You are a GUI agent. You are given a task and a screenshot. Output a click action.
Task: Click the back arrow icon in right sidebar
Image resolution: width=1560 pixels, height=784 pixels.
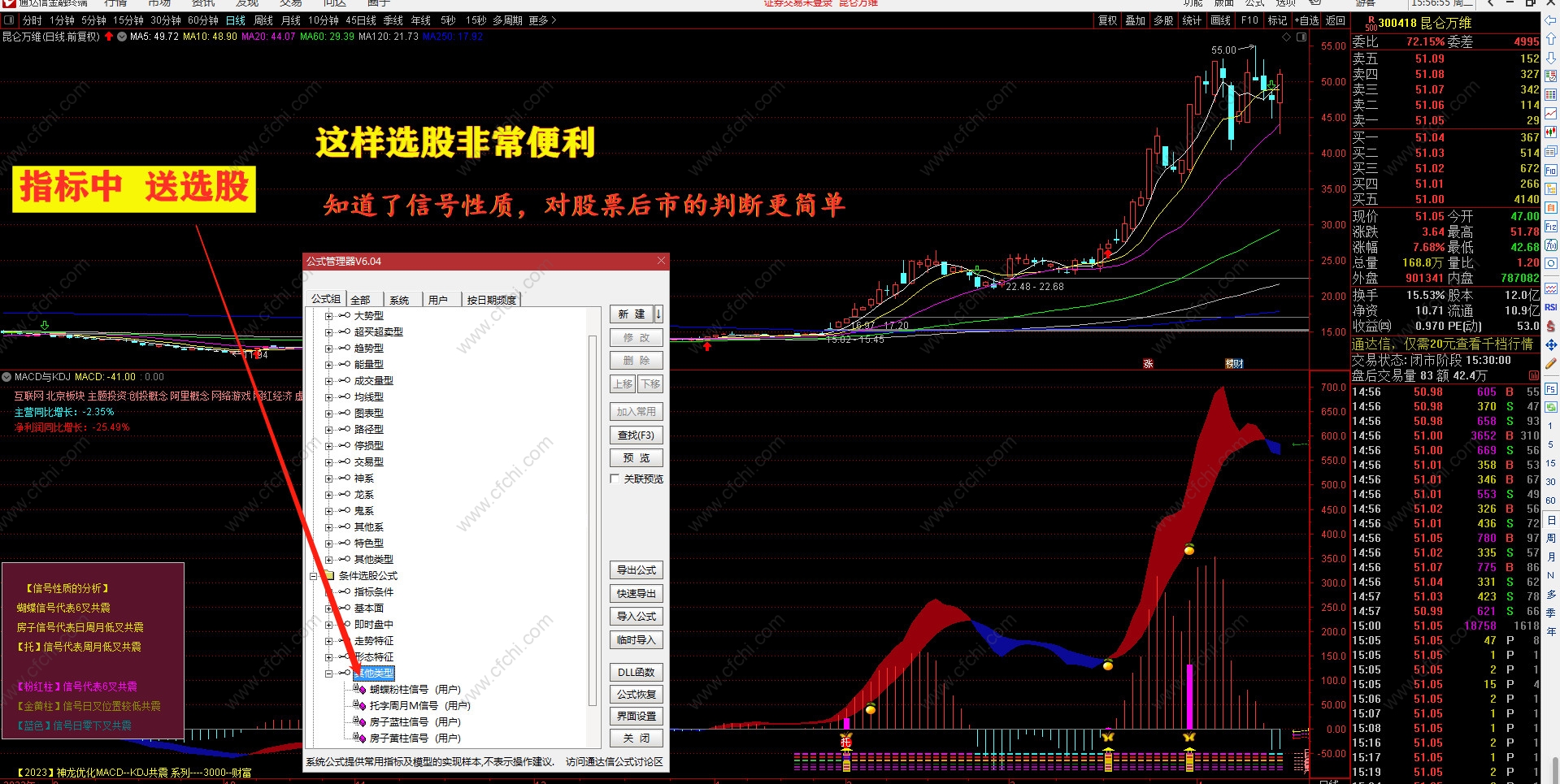point(1551,20)
